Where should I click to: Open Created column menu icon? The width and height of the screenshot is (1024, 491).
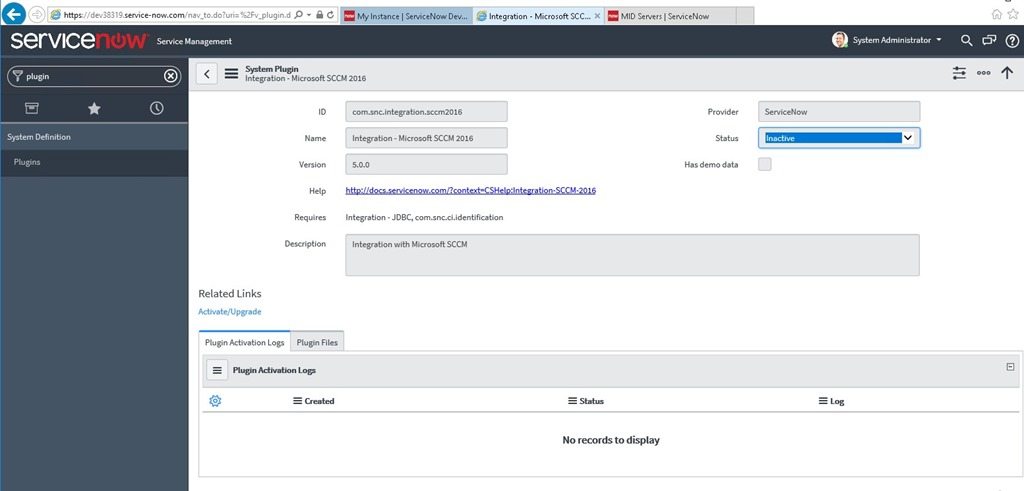click(297, 401)
